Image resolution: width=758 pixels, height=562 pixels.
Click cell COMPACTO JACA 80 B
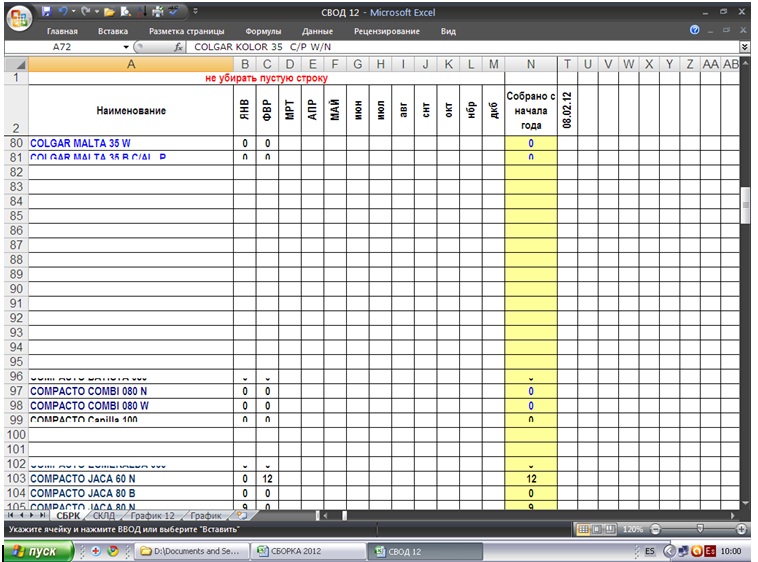coord(131,493)
